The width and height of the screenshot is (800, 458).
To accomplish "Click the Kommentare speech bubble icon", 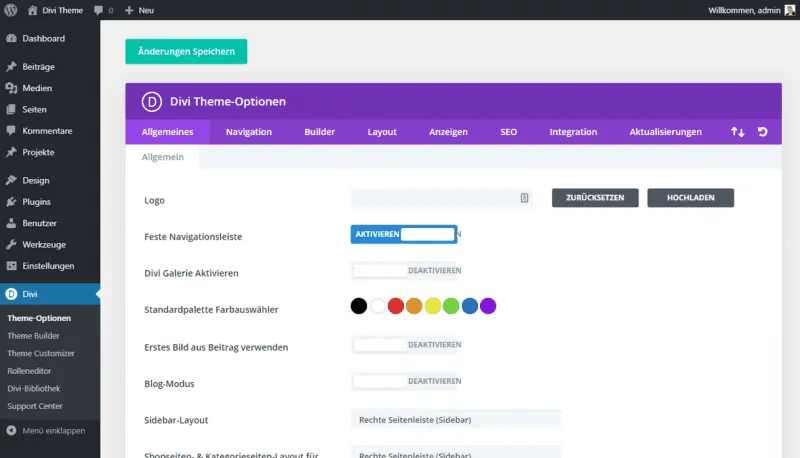I will (x=11, y=131).
